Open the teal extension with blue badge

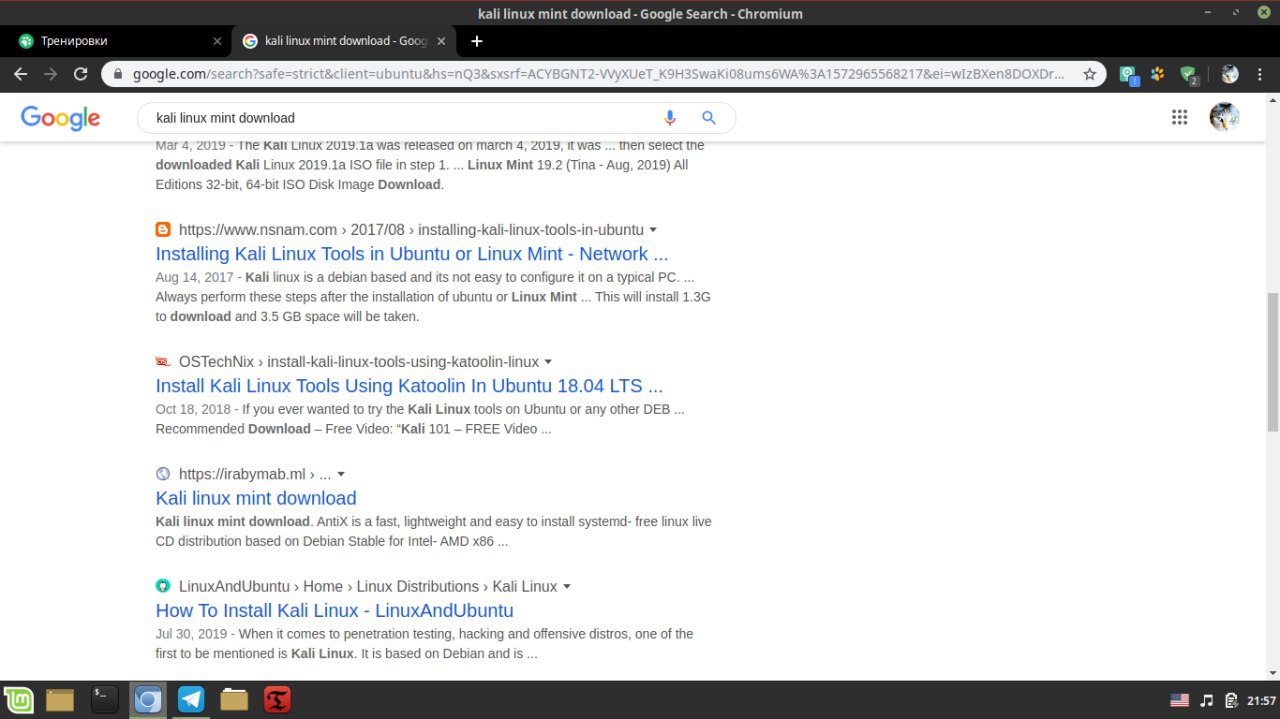click(1129, 75)
